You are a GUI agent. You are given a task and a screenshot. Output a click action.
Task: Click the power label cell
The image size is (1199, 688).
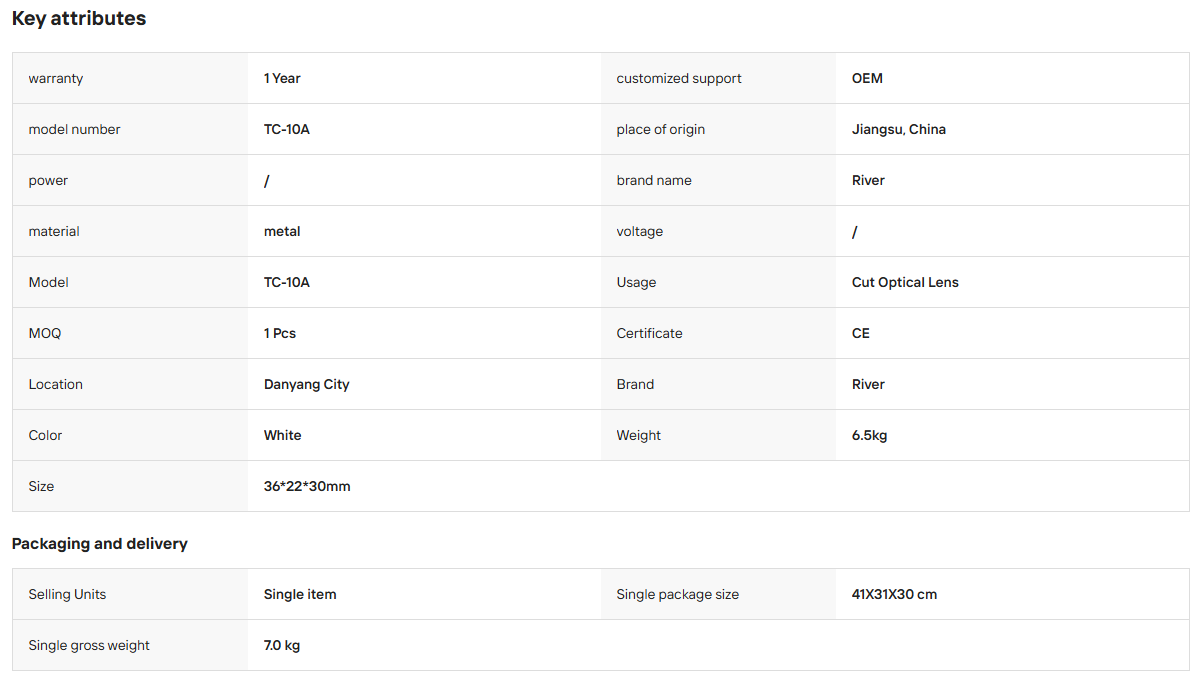tap(130, 180)
